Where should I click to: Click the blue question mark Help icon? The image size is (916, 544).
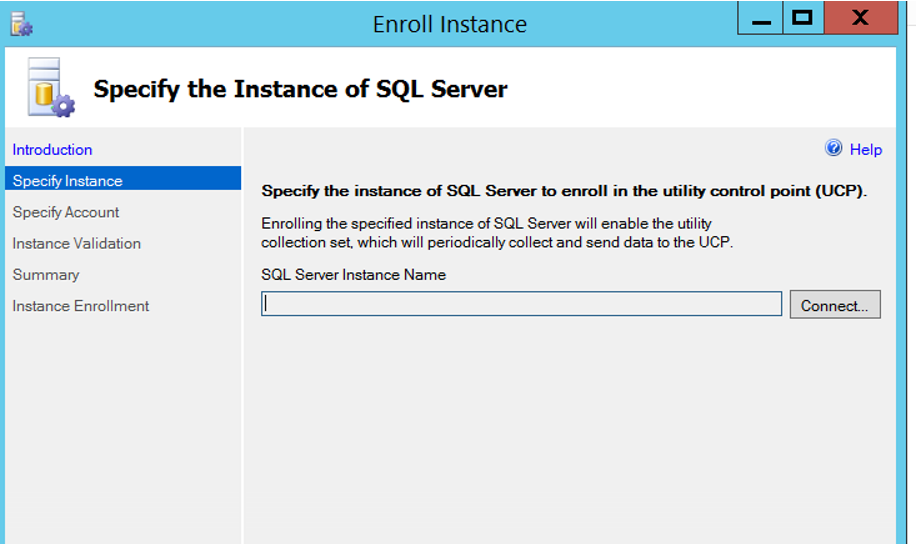pos(833,148)
